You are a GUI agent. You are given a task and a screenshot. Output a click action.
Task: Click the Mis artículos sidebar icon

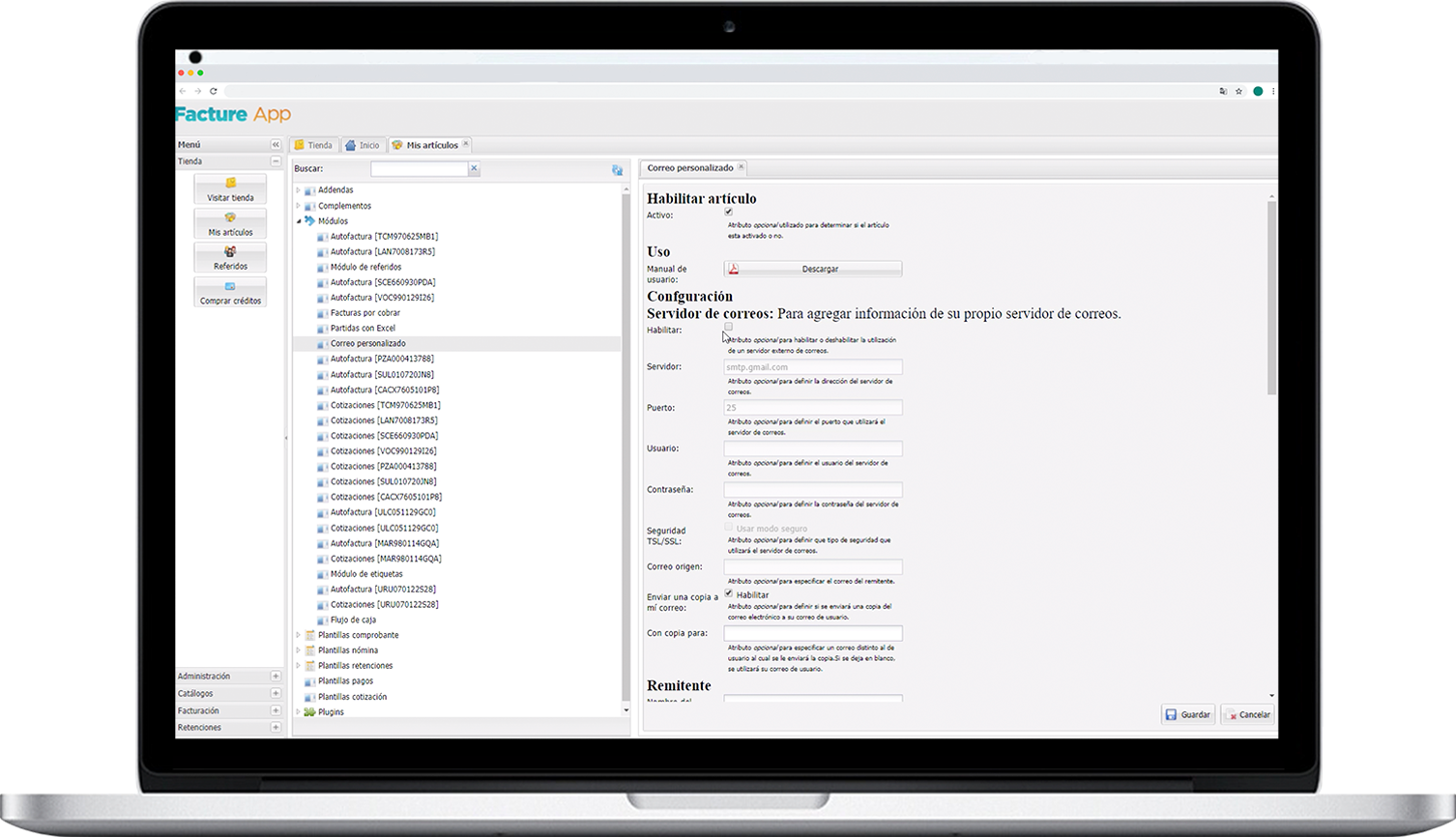[x=230, y=223]
